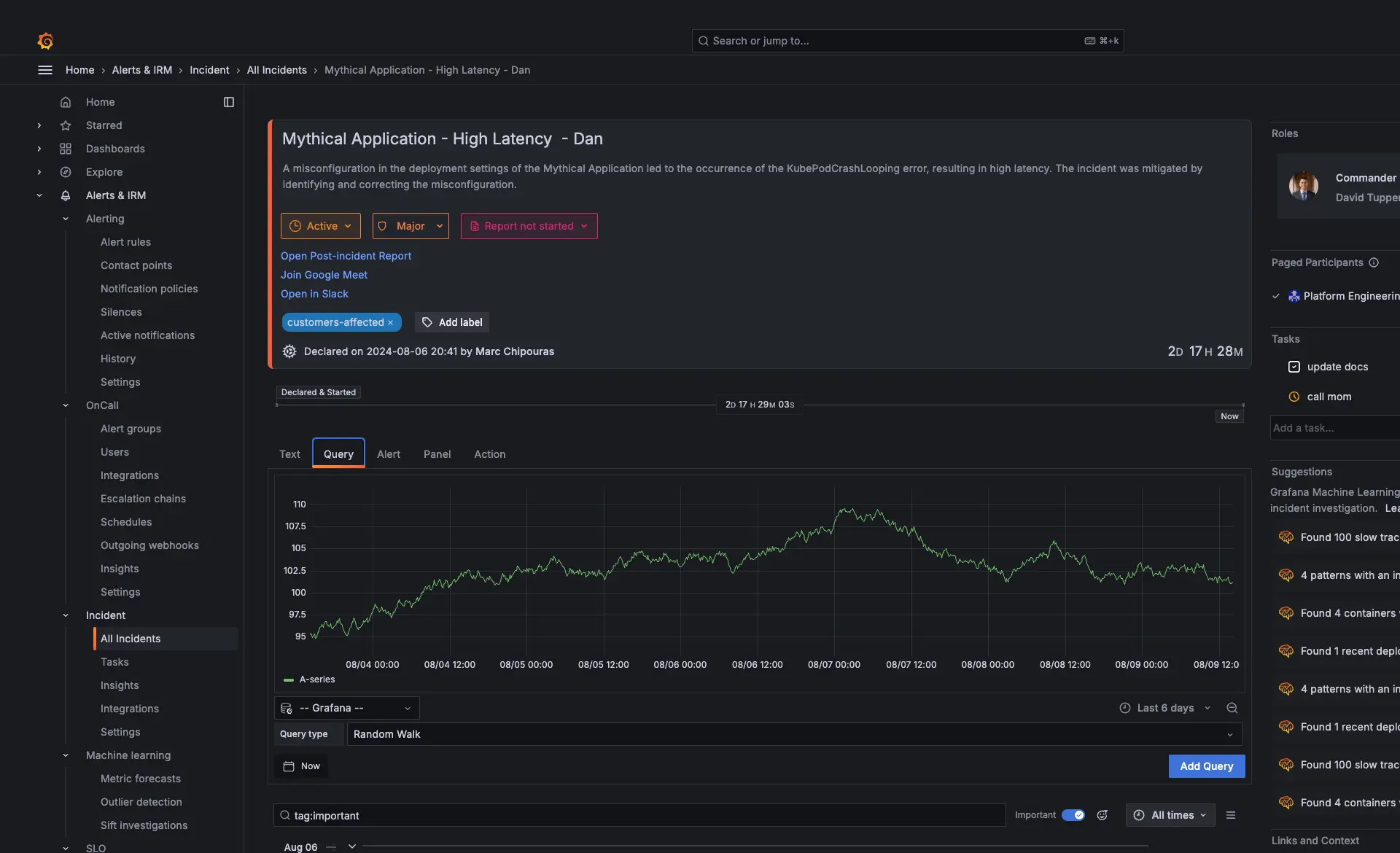
Task: Dock or undock the sidebar menu icon
Action: tap(229, 102)
